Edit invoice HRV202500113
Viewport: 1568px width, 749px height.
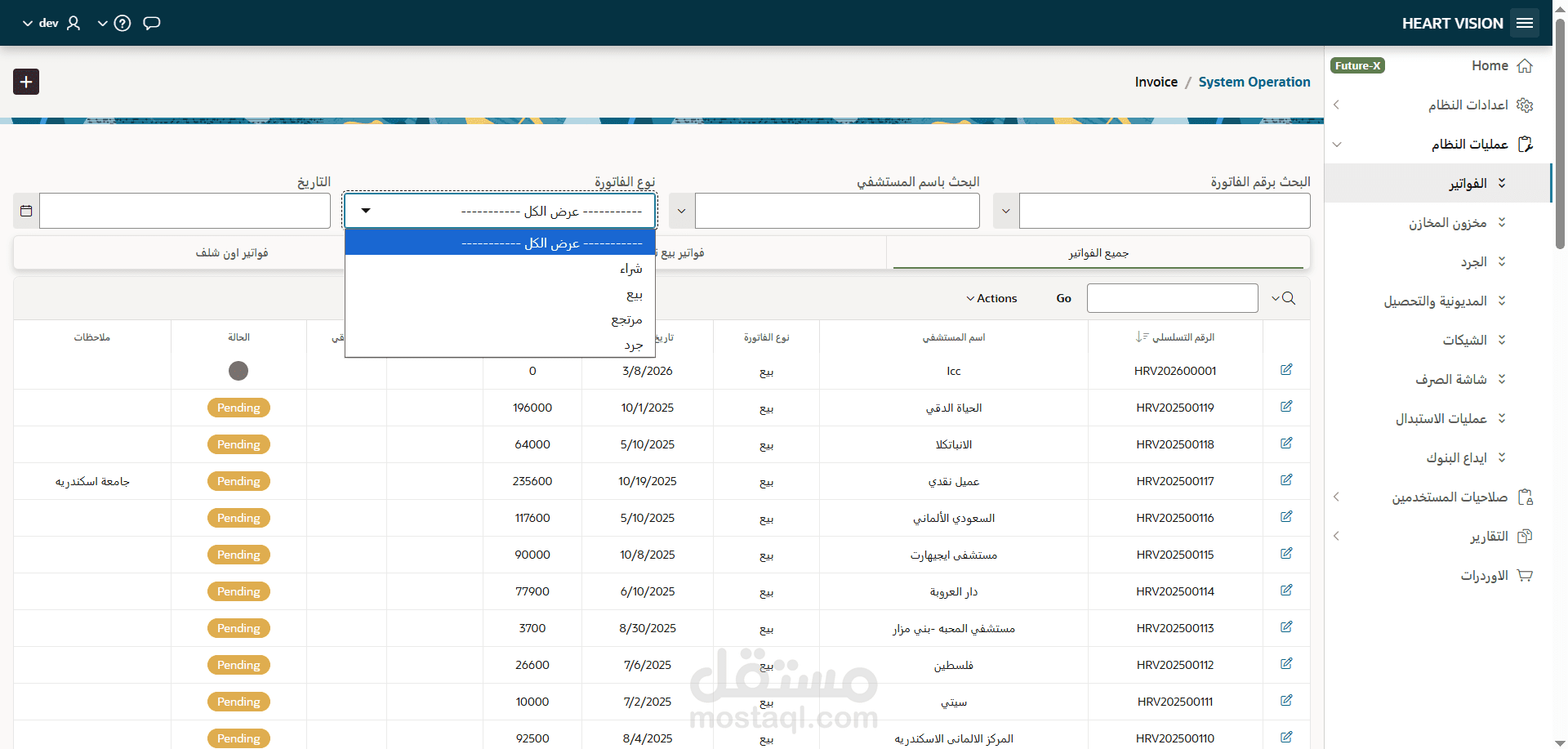point(1286,627)
